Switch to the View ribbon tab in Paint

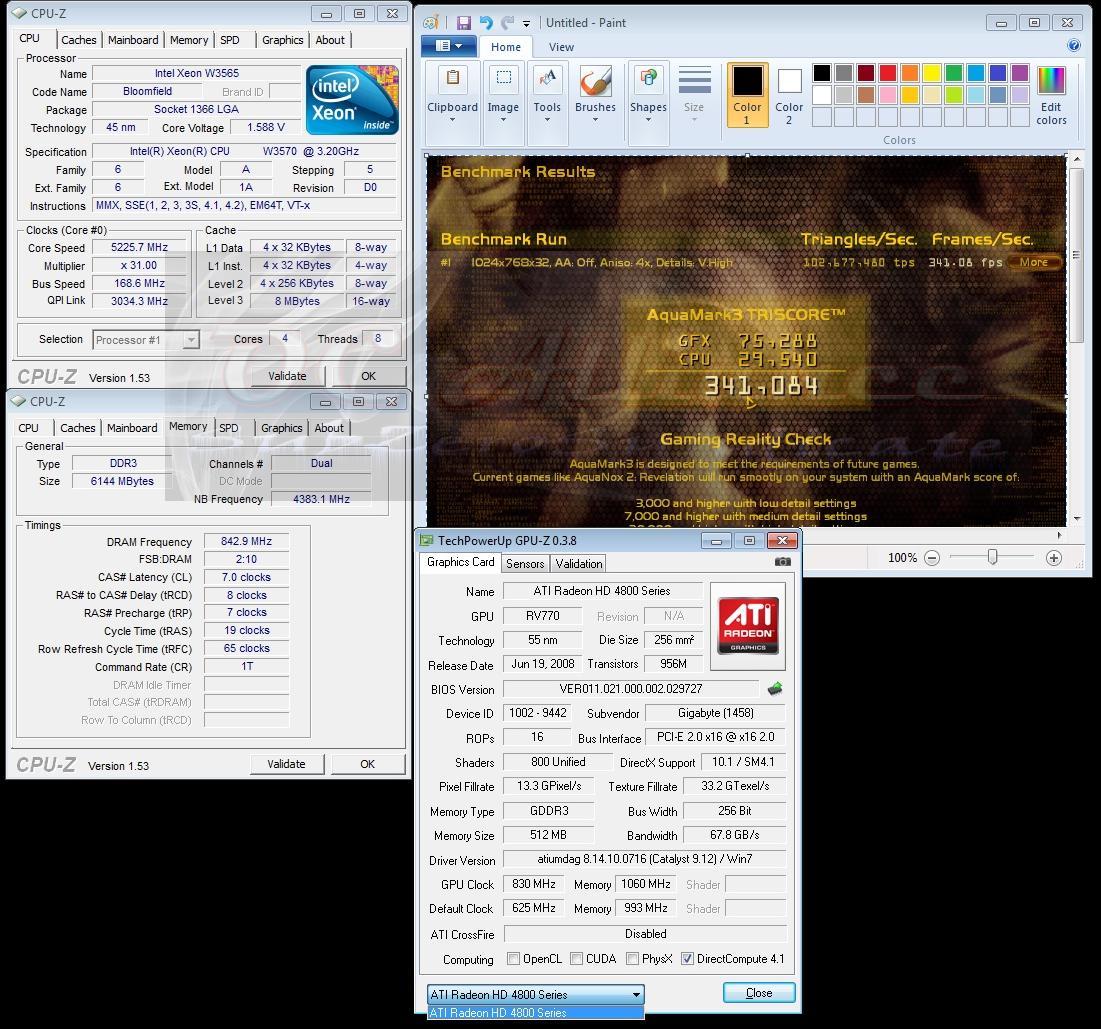coord(561,47)
